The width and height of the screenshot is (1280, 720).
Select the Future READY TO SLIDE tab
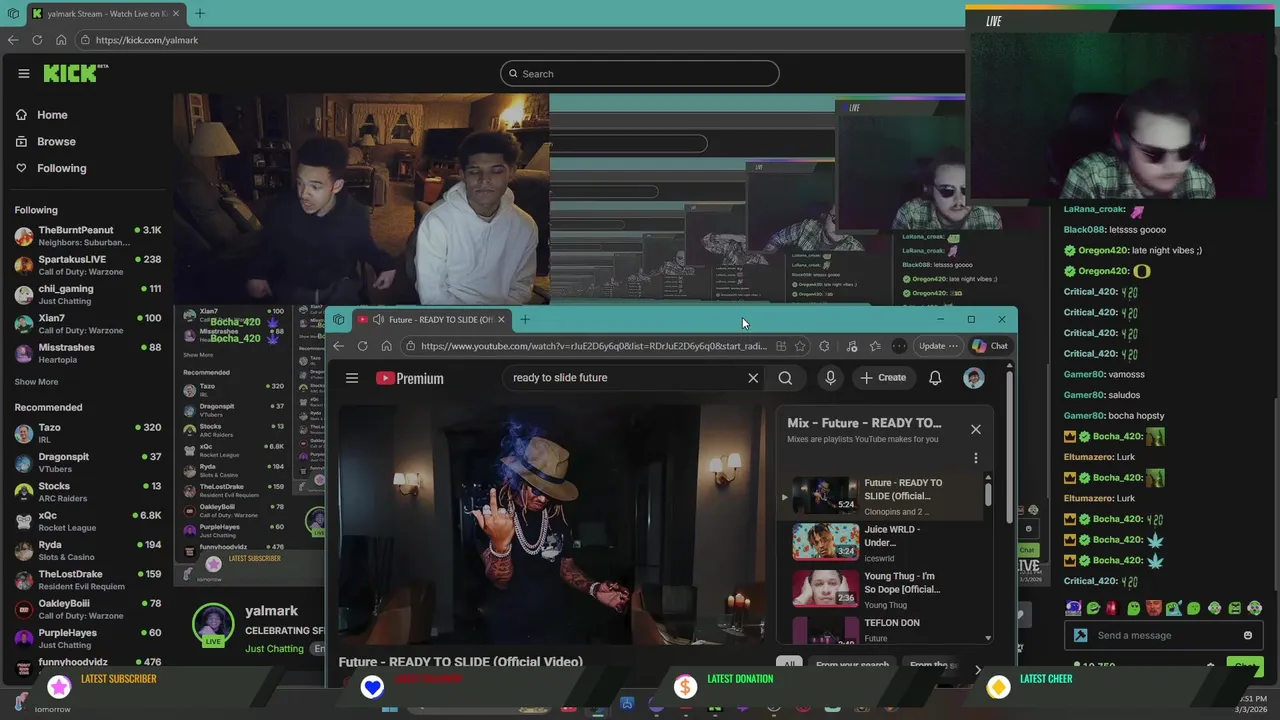coord(430,319)
